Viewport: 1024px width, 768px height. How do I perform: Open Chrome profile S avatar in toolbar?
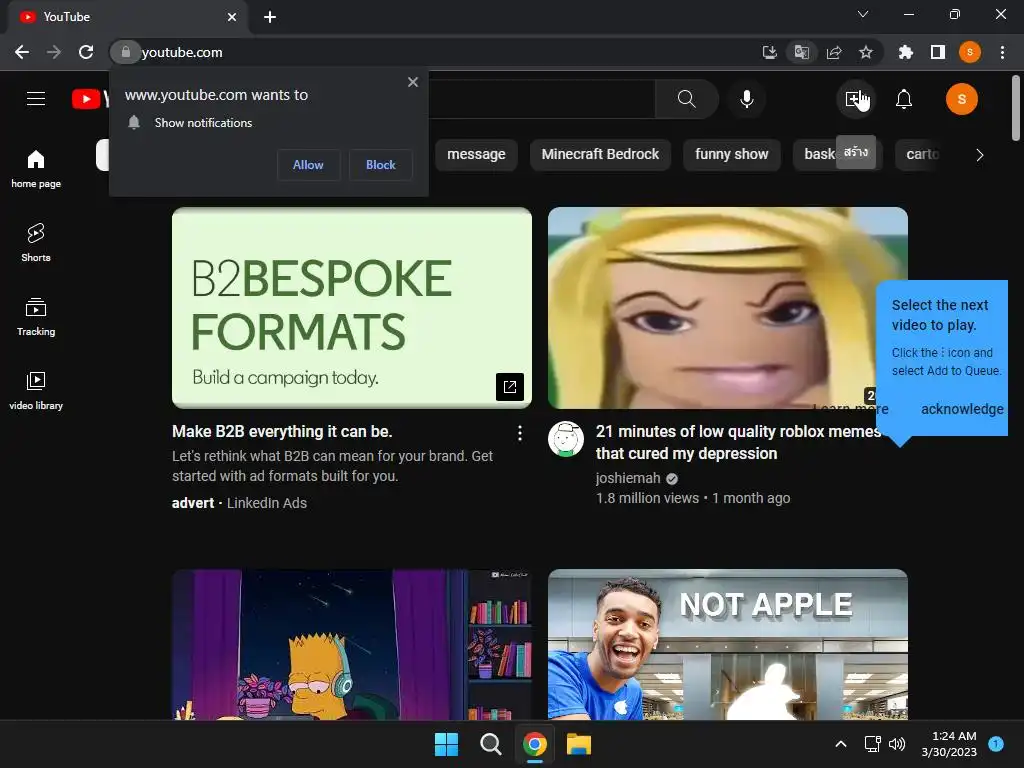click(x=970, y=52)
